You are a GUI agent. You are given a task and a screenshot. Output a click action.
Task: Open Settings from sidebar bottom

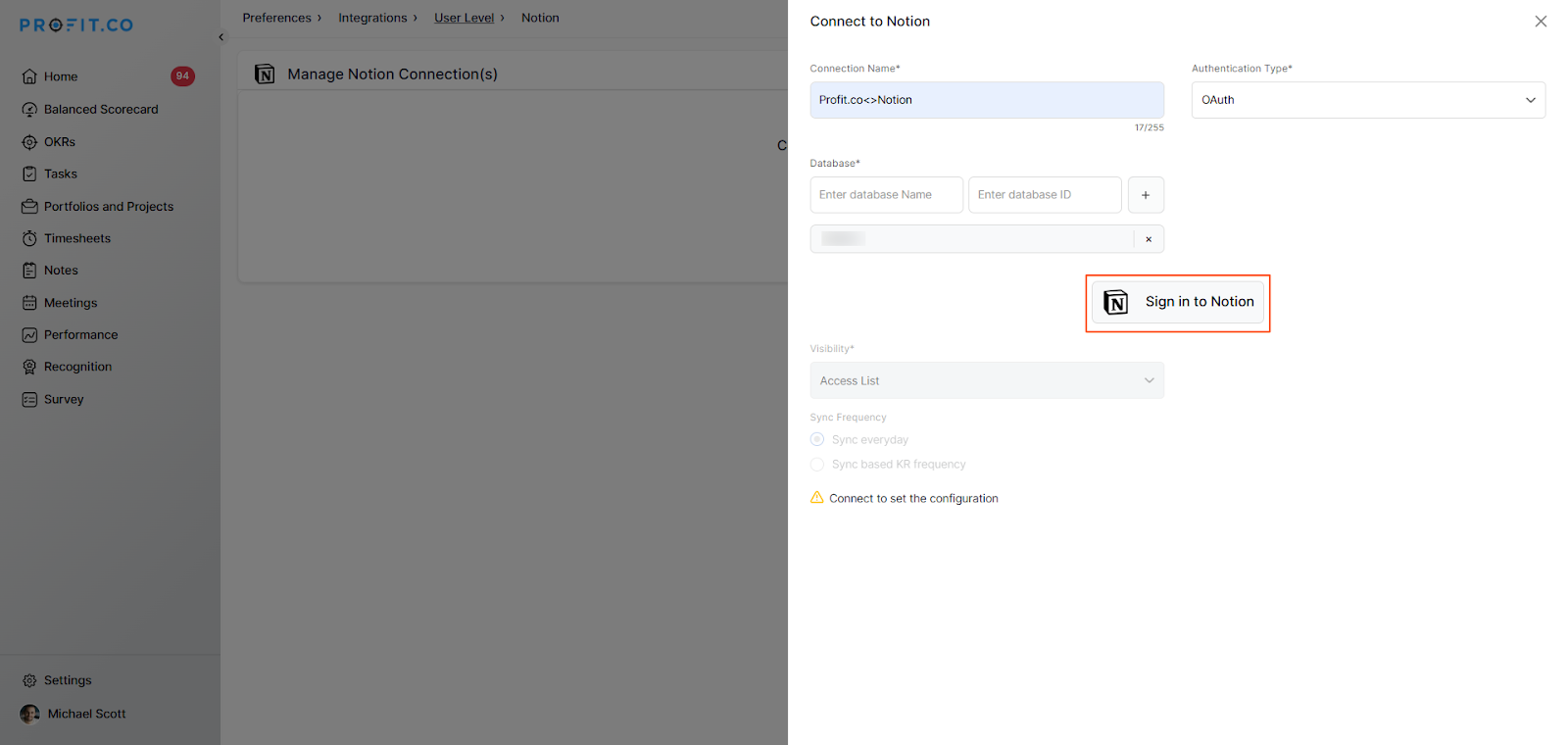pyautogui.click(x=68, y=680)
